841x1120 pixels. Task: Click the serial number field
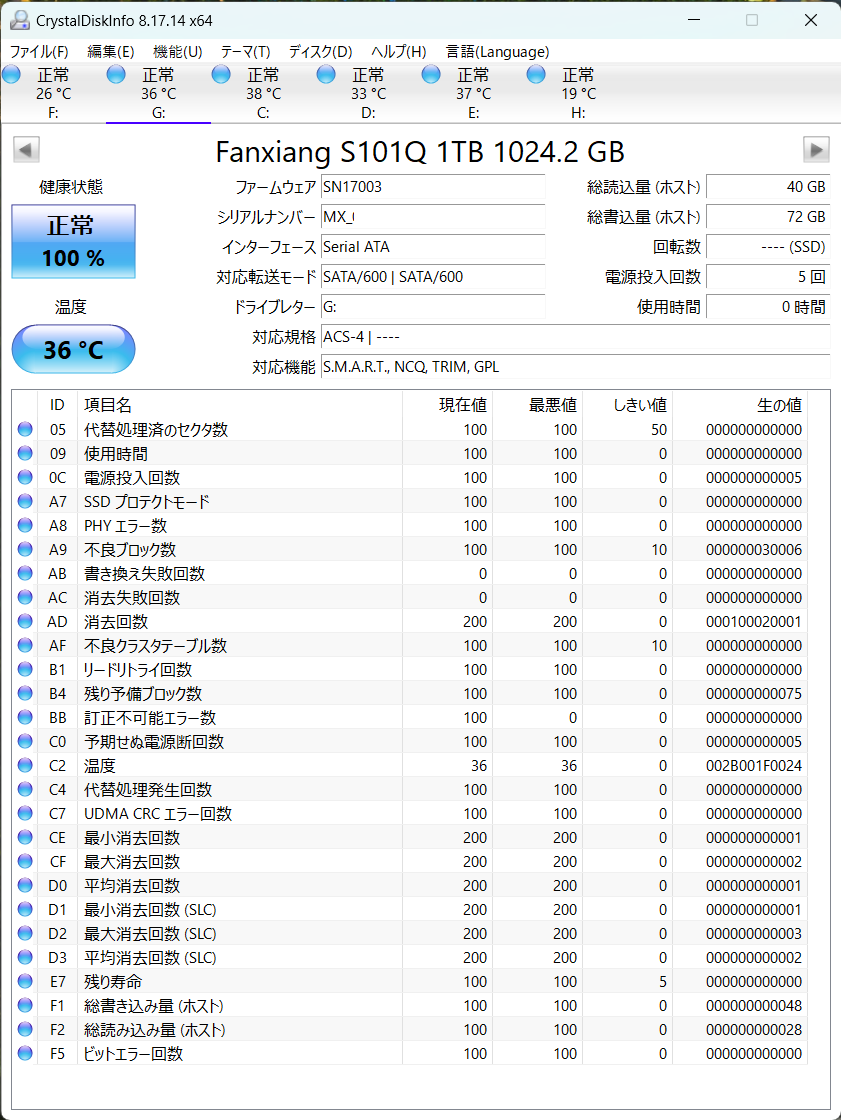pos(433,217)
